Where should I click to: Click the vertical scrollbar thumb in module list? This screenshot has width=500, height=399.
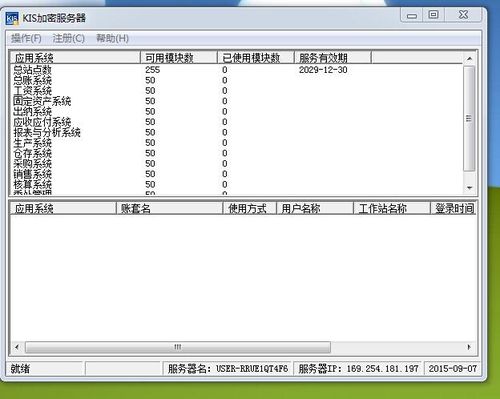click(469, 119)
